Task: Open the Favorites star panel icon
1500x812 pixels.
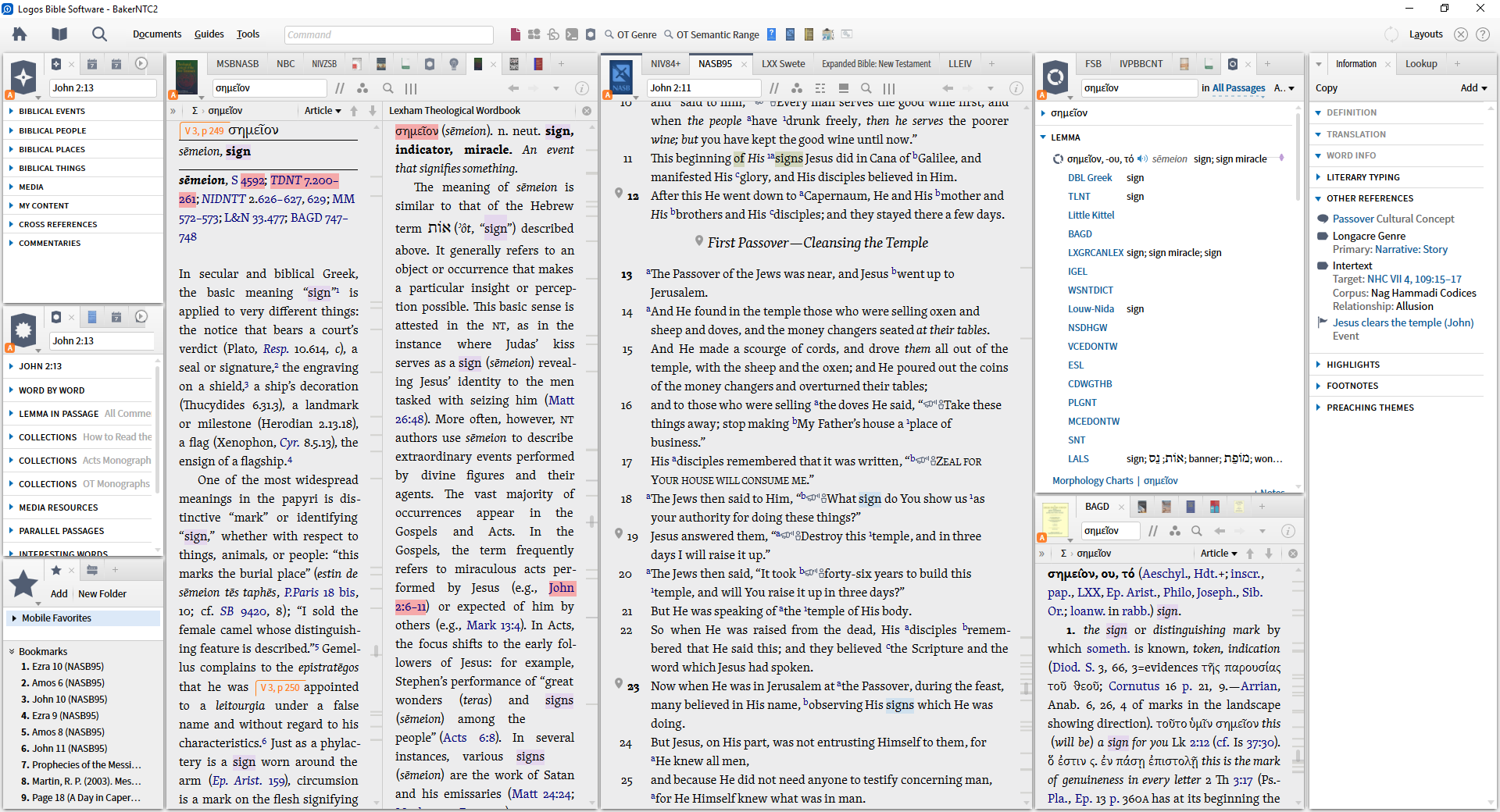Action: click(x=23, y=583)
